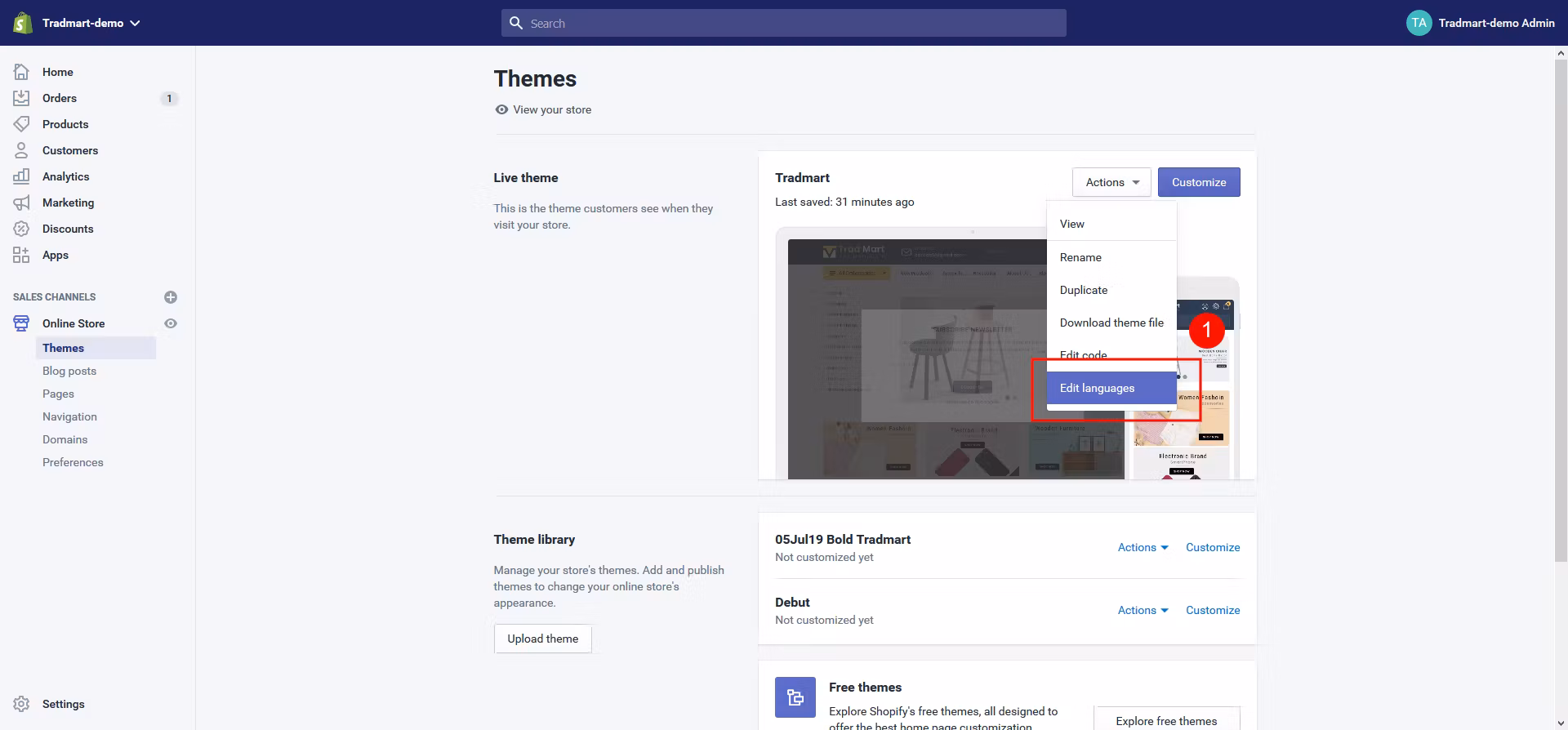Screen dimensions: 1568x730
Task: Click the Marketing megaphone icon
Action: (x=22, y=203)
